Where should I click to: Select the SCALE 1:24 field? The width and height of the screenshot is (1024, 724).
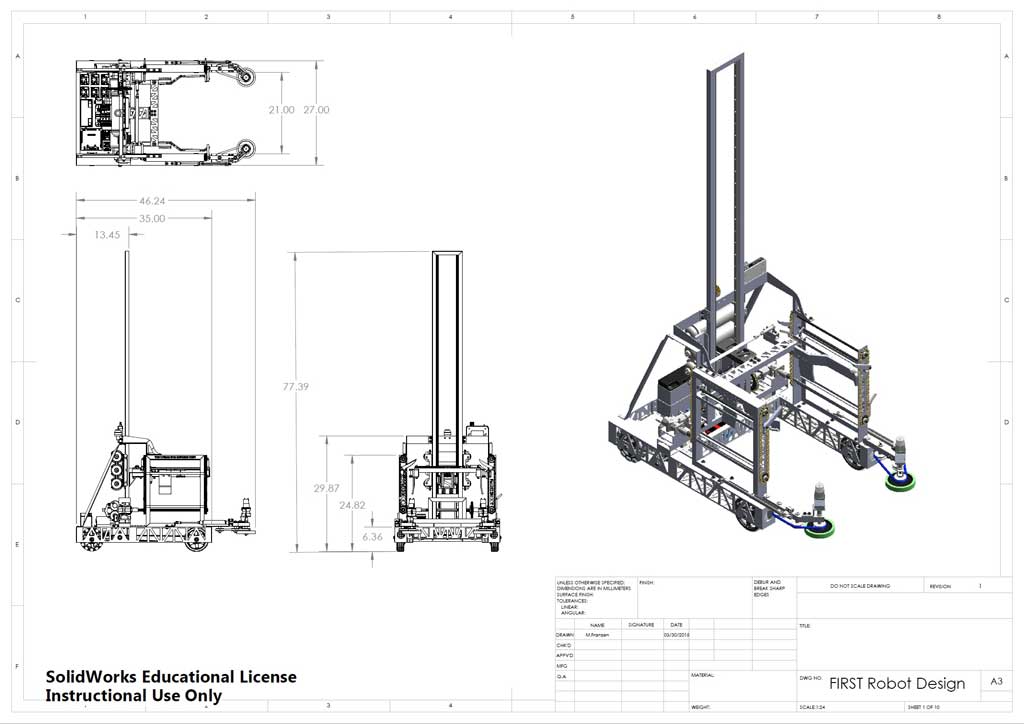813,708
